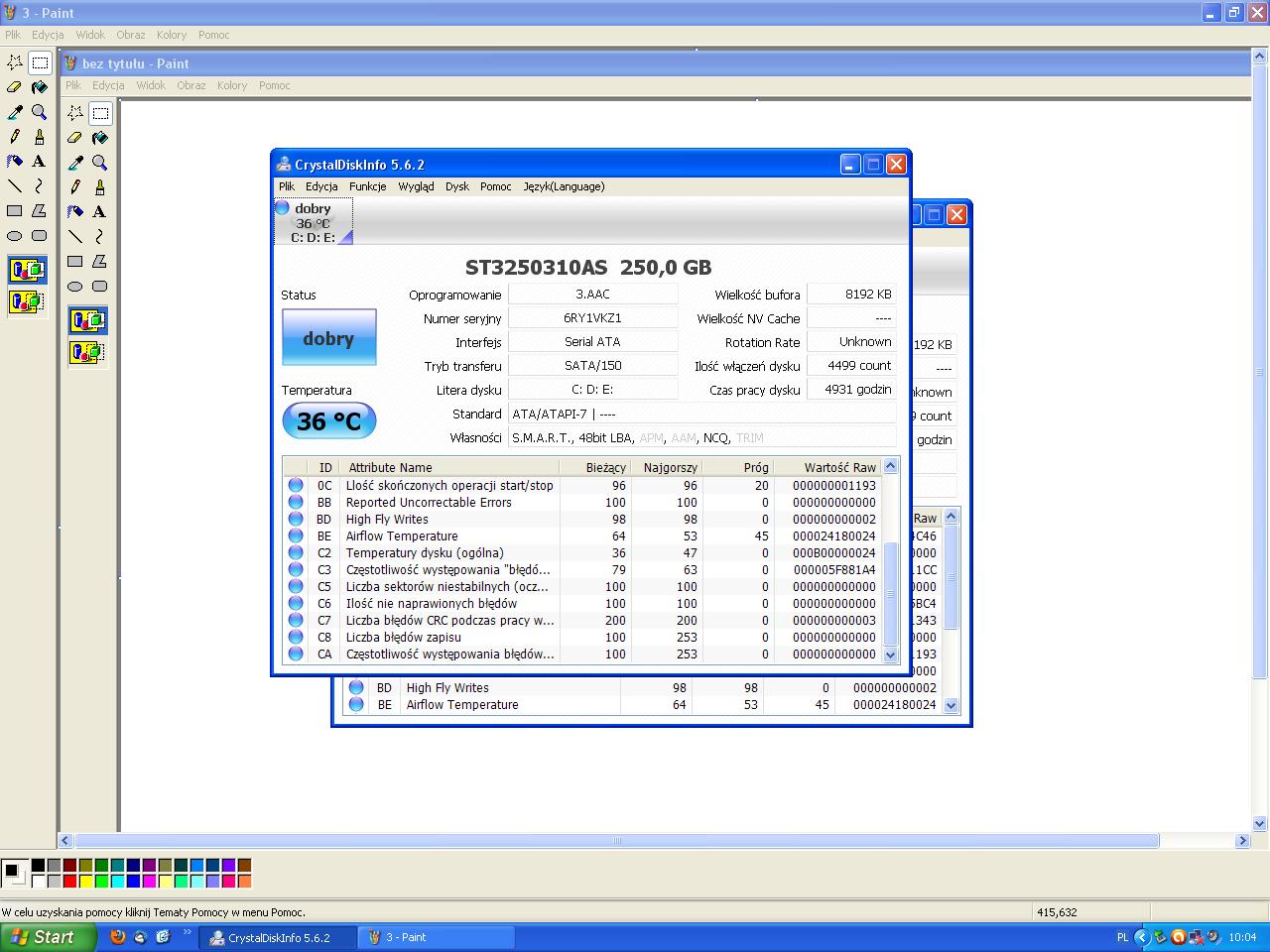Launch Firefox from the quick launch bar
The width and height of the screenshot is (1270, 952).
[x=117, y=937]
